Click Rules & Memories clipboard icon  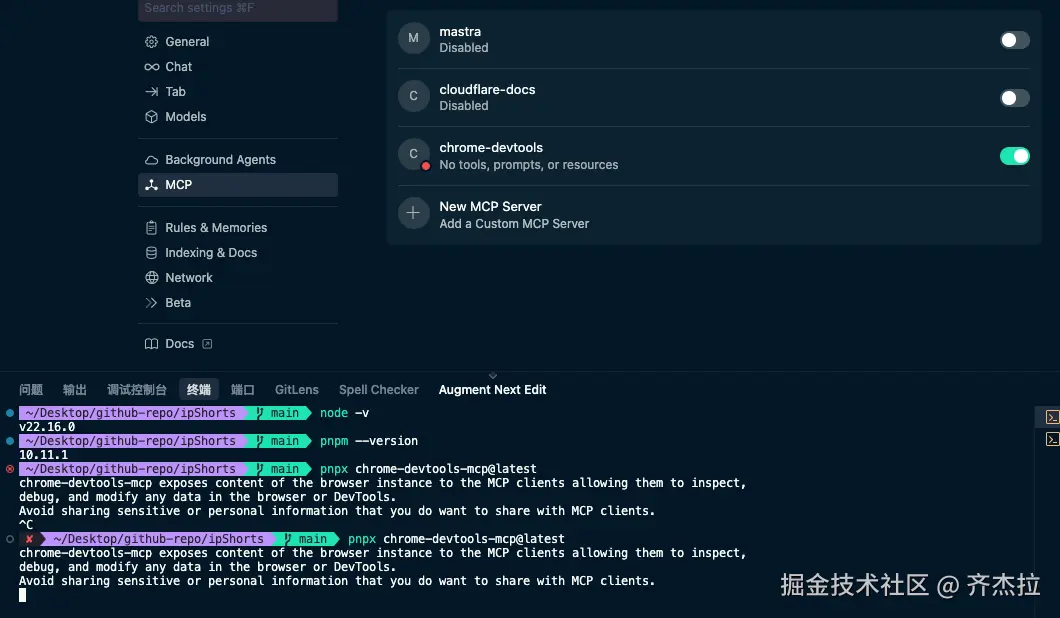(x=151, y=228)
